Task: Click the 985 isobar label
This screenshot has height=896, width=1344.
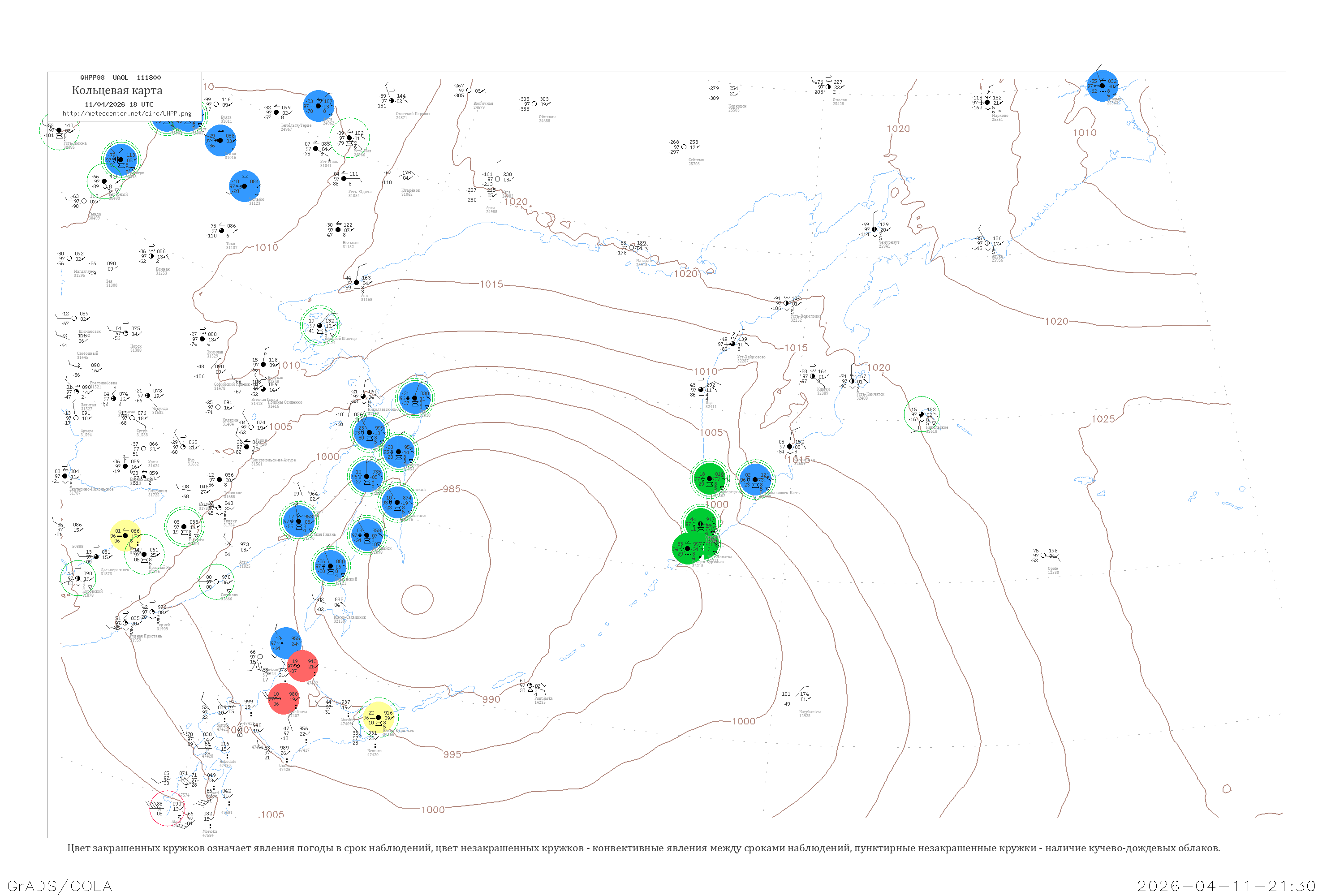Action: pos(452,489)
